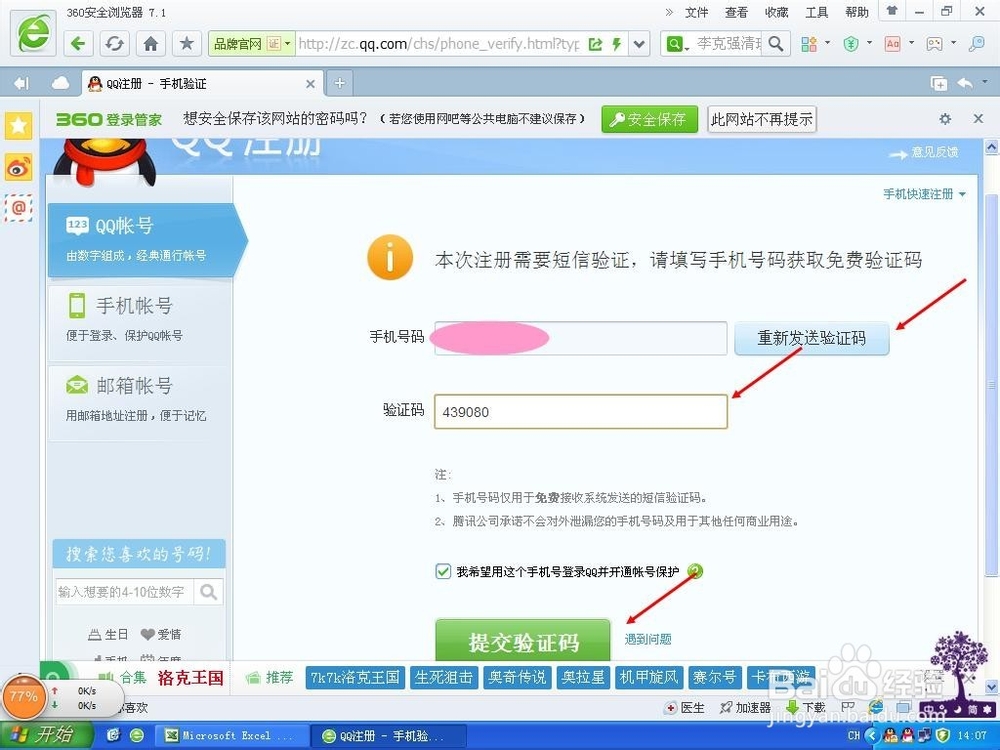Click the 开始 Start button
The height and width of the screenshot is (750, 1000).
click(47, 735)
